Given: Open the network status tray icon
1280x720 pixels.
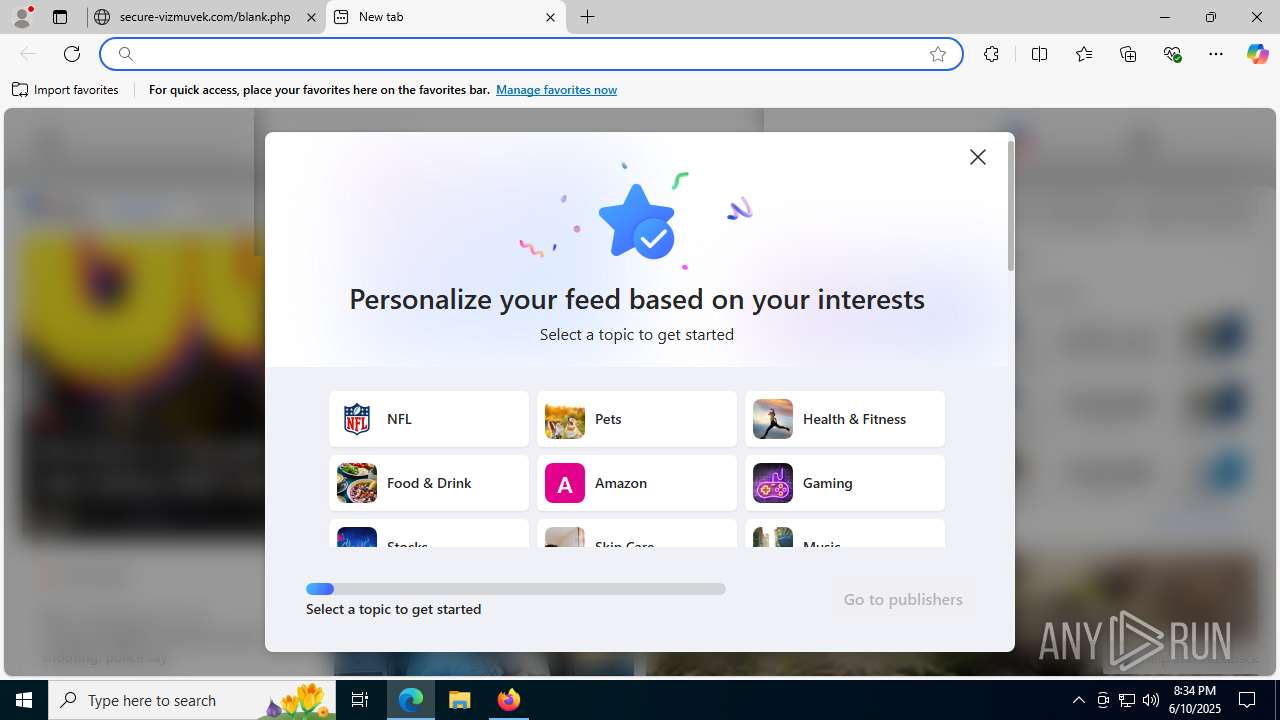Looking at the screenshot, I should [x=1127, y=700].
